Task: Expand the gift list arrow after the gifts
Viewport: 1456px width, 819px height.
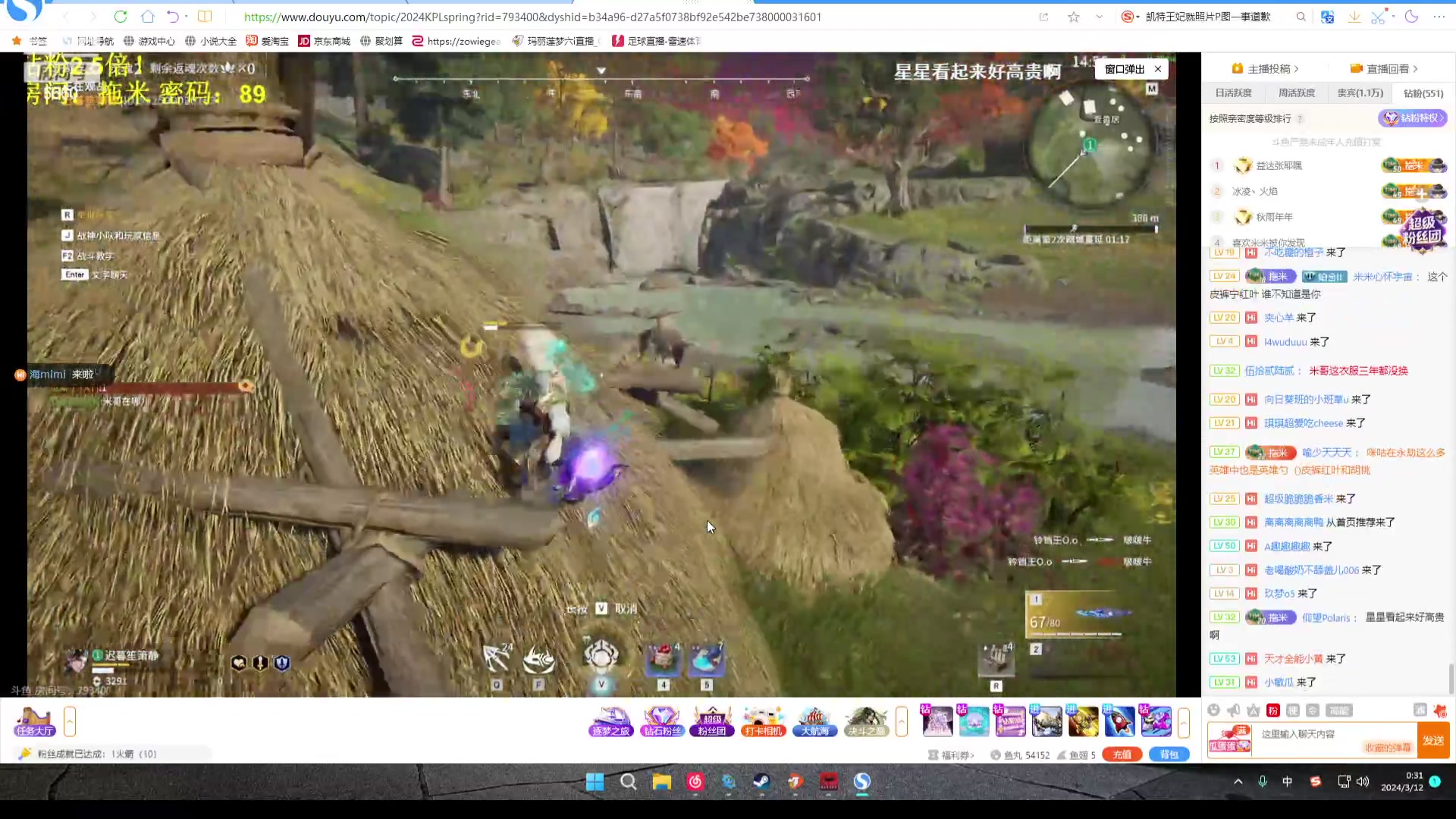Action: [x=1183, y=721]
